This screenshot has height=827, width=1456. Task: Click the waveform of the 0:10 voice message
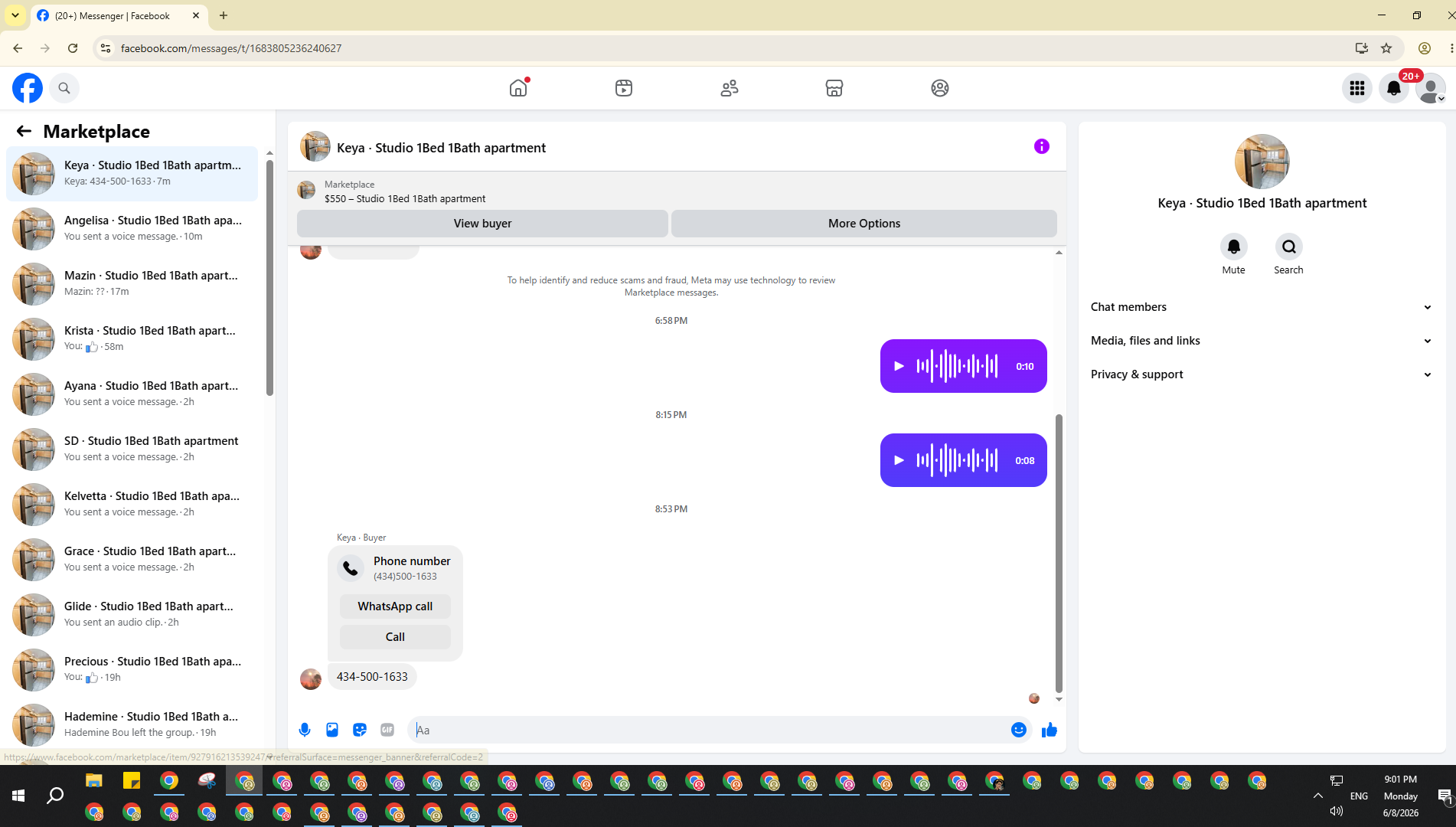point(957,366)
